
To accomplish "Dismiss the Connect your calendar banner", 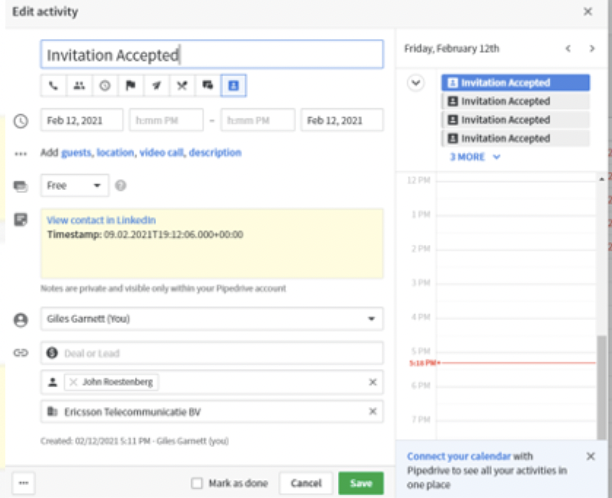I will click(591, 456).
